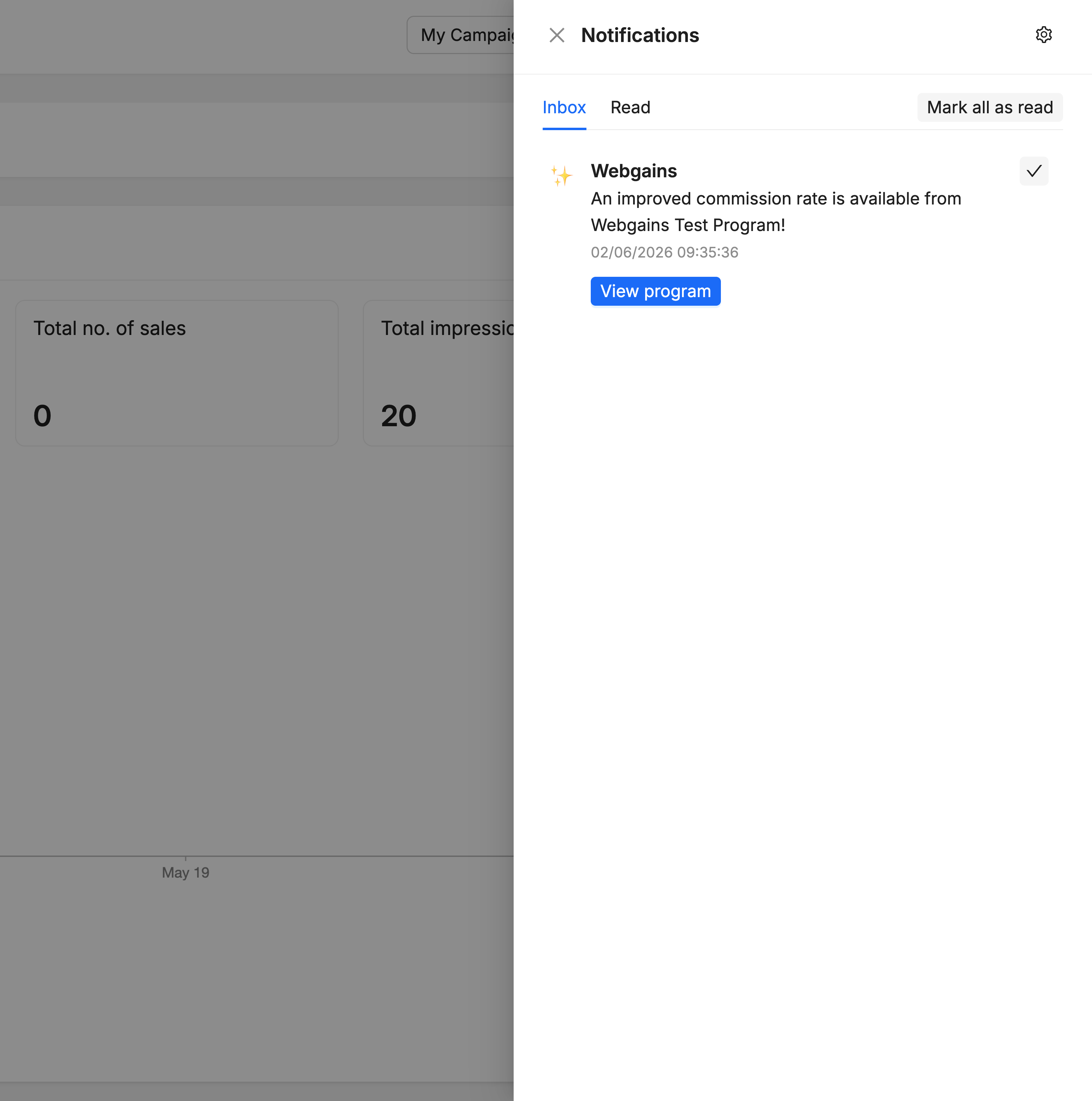
Task: Click the Total impressions card showing 20
Action: tap(439, 373)
